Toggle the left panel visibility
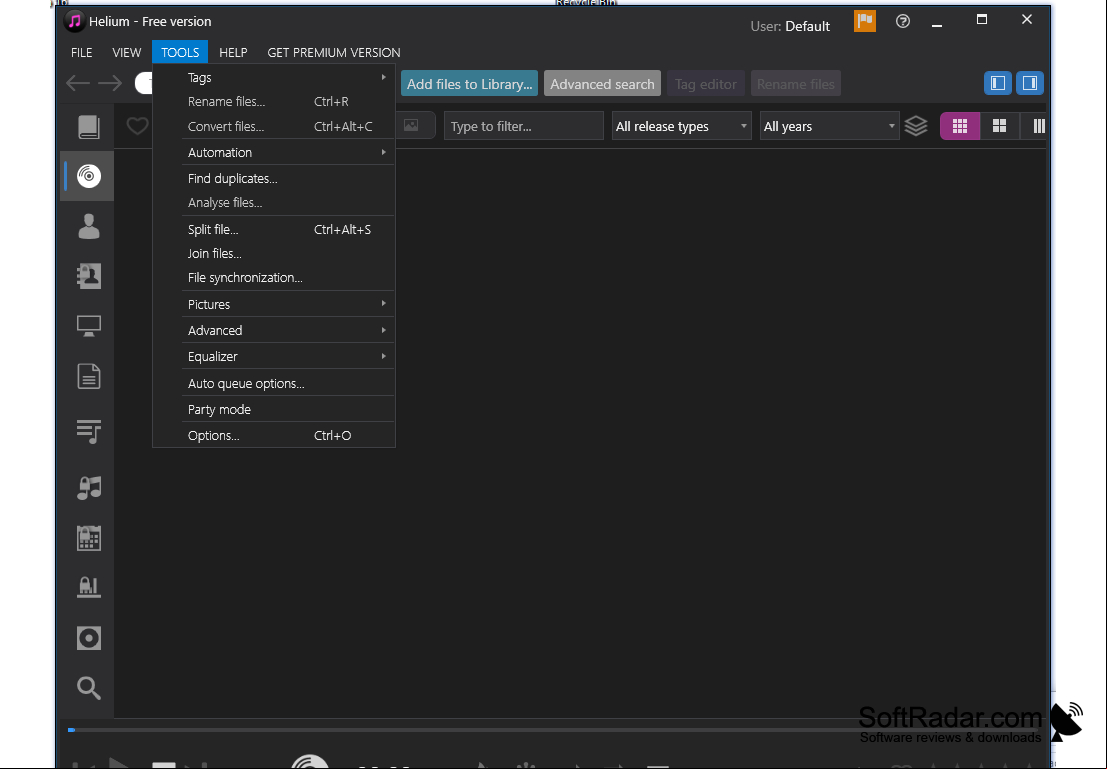This screenshot has width=1107, height=769. [998, 83]
